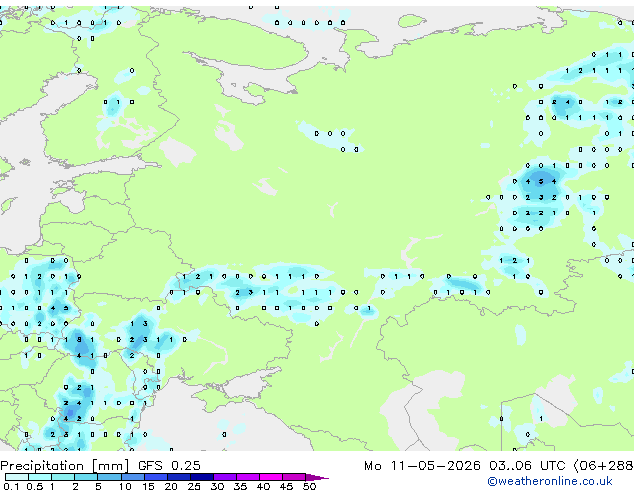Select the '50' legend scale label
Screen dimensions: 634x490
pyautogui.click(x=309, y=486)
